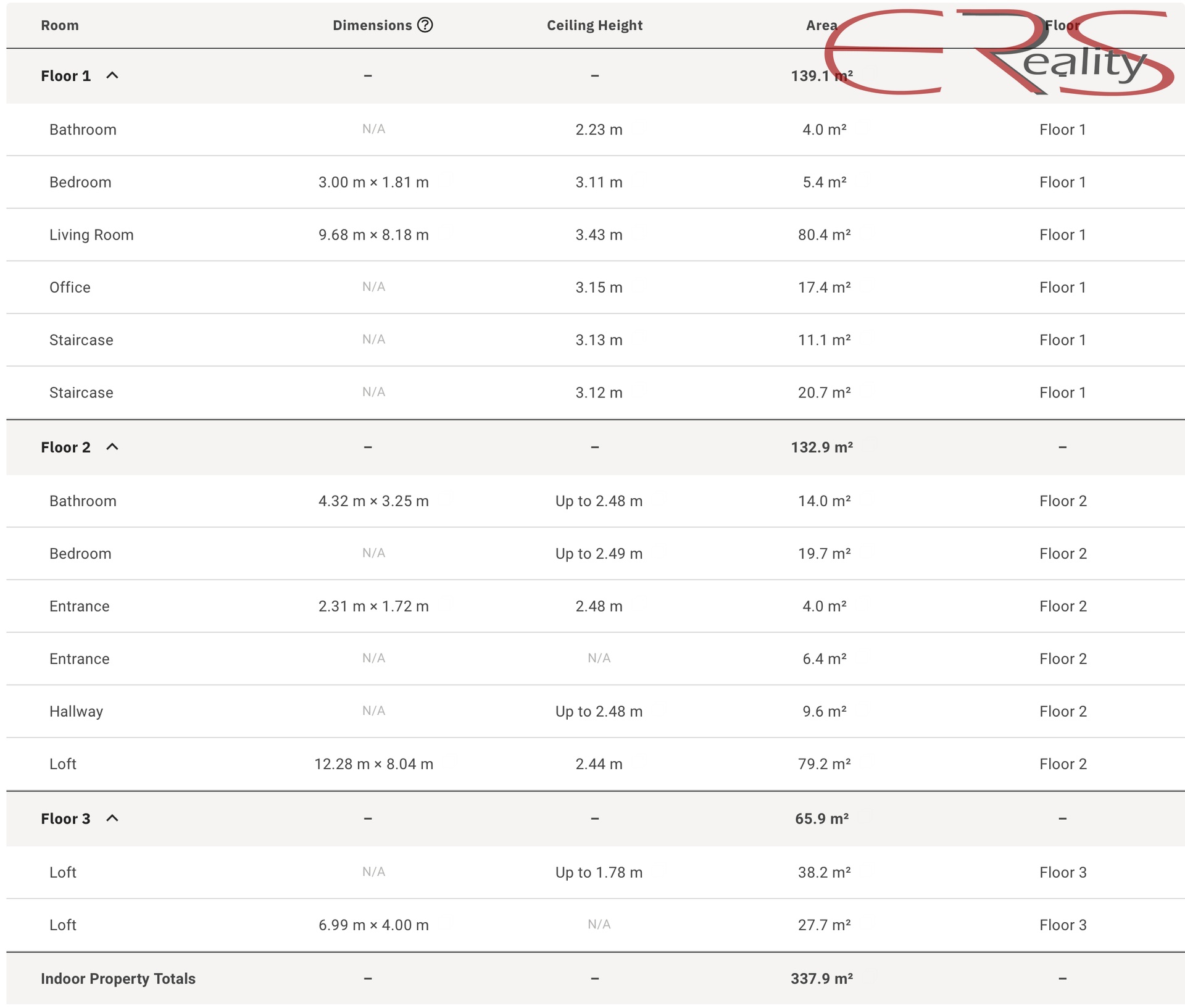
Task: Click the Hallway row name
Action: click(x=76, y=711)
